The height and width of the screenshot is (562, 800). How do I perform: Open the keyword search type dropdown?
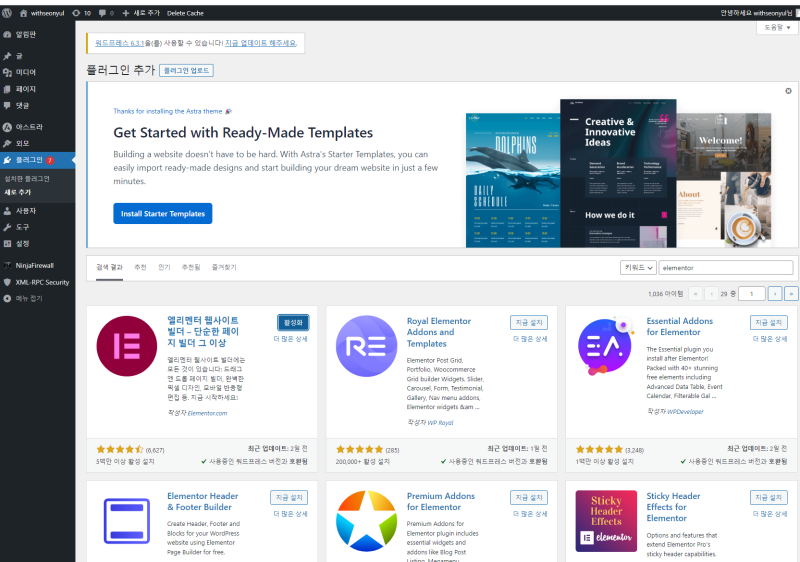[x=638, y=267]
